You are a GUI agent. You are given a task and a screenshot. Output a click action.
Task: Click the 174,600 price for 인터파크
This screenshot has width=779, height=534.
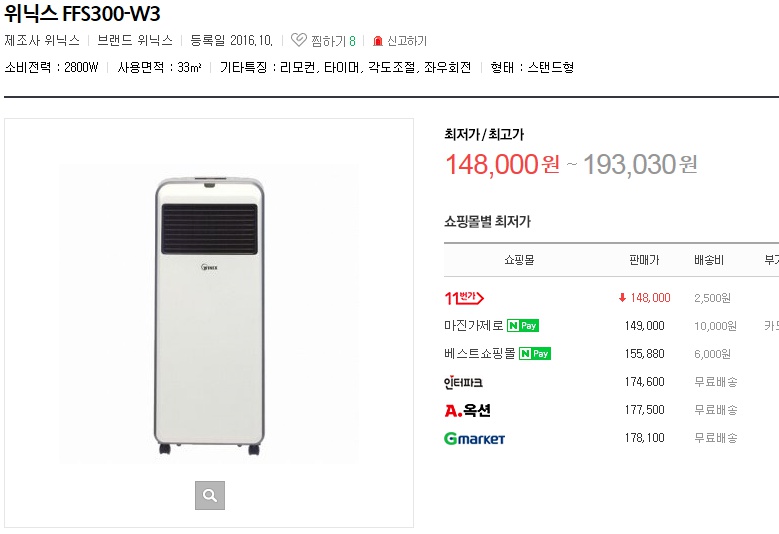coord(644,382)
